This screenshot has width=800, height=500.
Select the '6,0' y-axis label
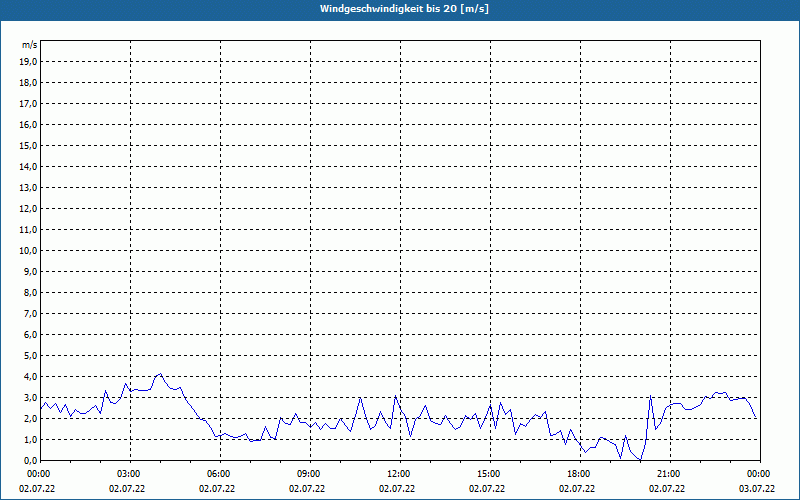click(x=30, y=334)
